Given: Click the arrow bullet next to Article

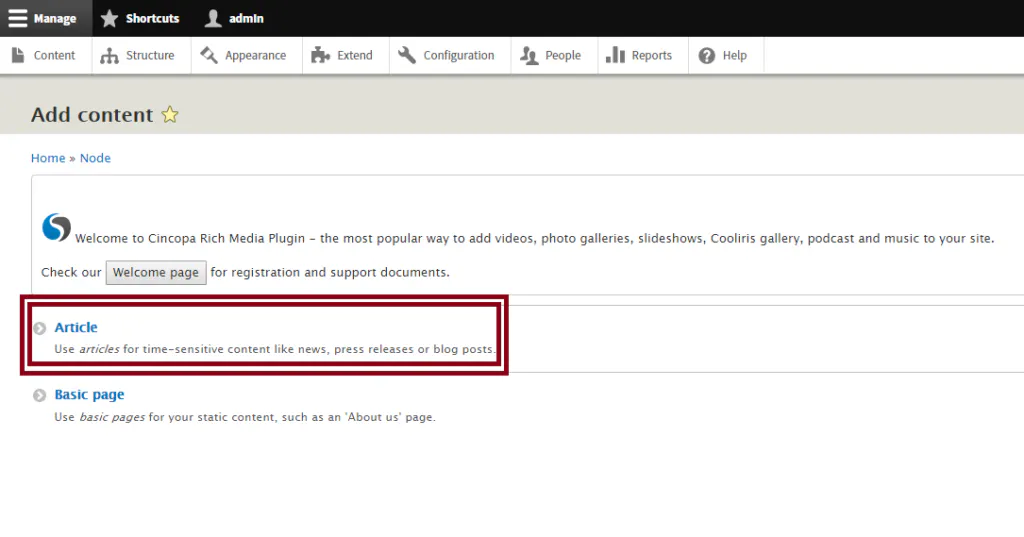Looking at the screenshot, I should (40, 328).
